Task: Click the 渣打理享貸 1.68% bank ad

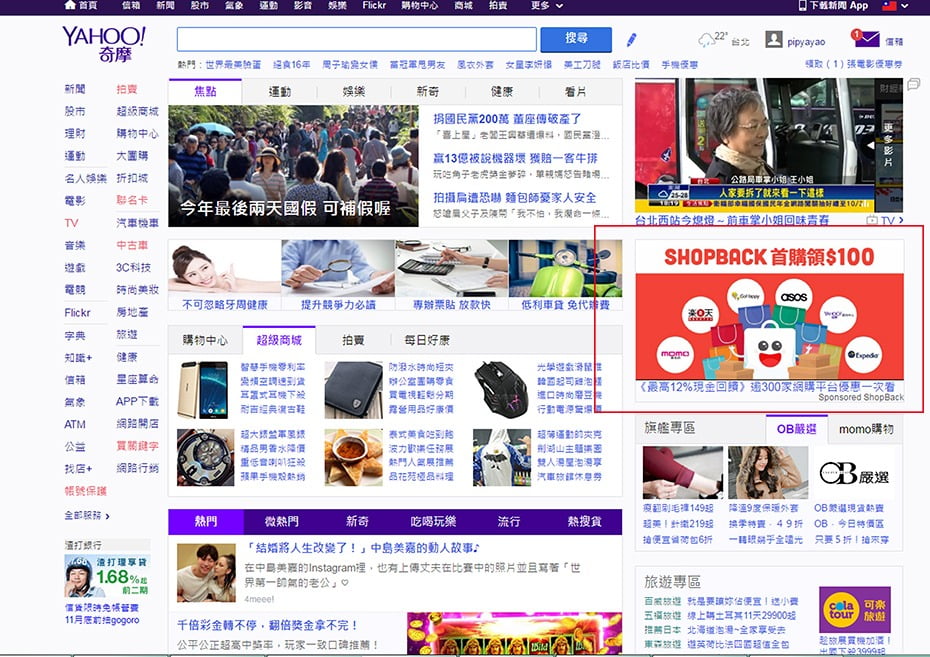Action: tap(107, 576)
